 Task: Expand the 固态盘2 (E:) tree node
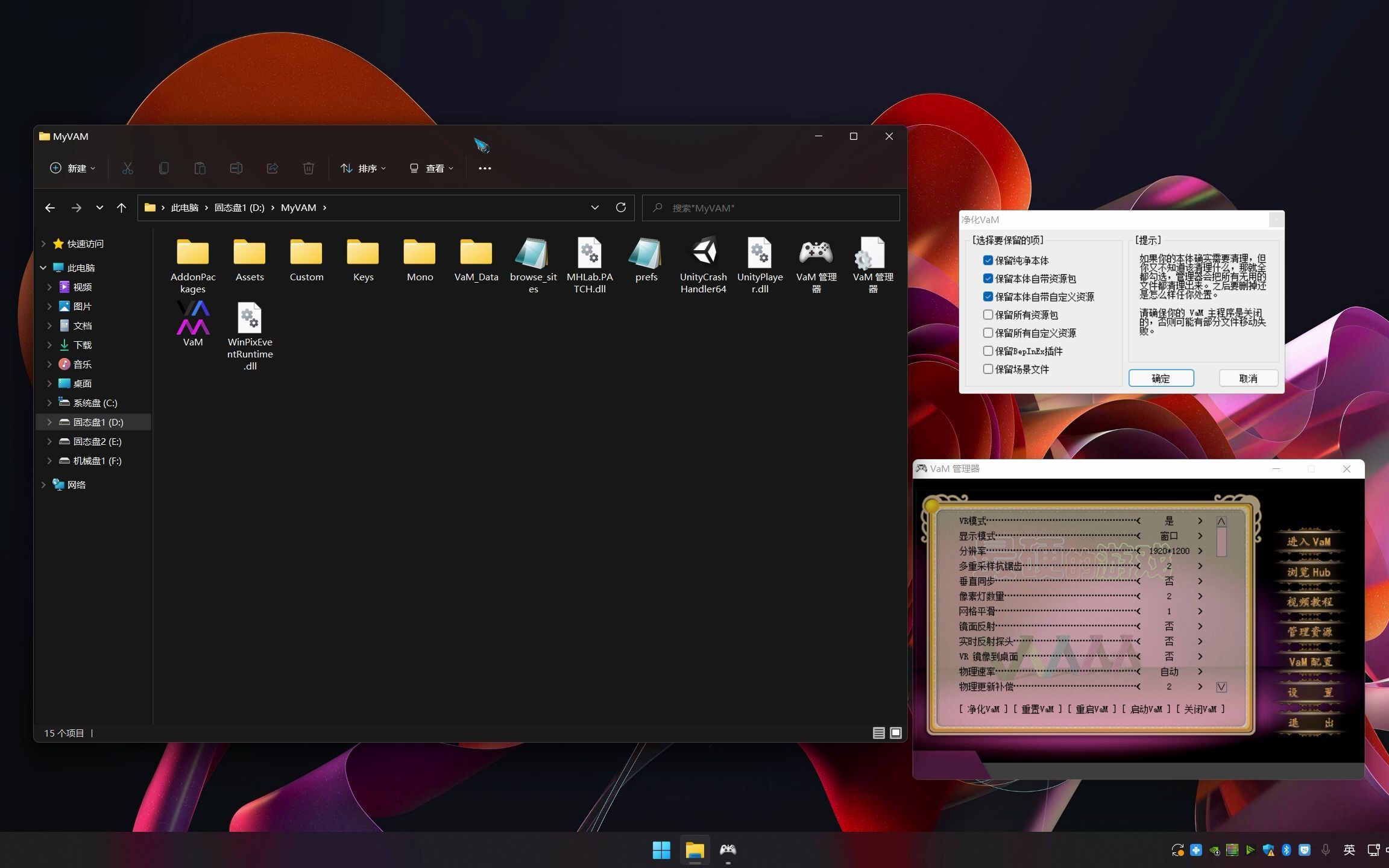tap(49, 441)
